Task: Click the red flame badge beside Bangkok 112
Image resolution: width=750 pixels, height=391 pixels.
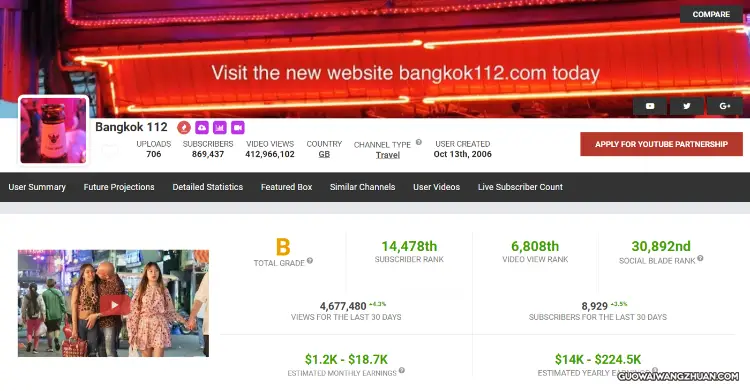Action: 184,127
